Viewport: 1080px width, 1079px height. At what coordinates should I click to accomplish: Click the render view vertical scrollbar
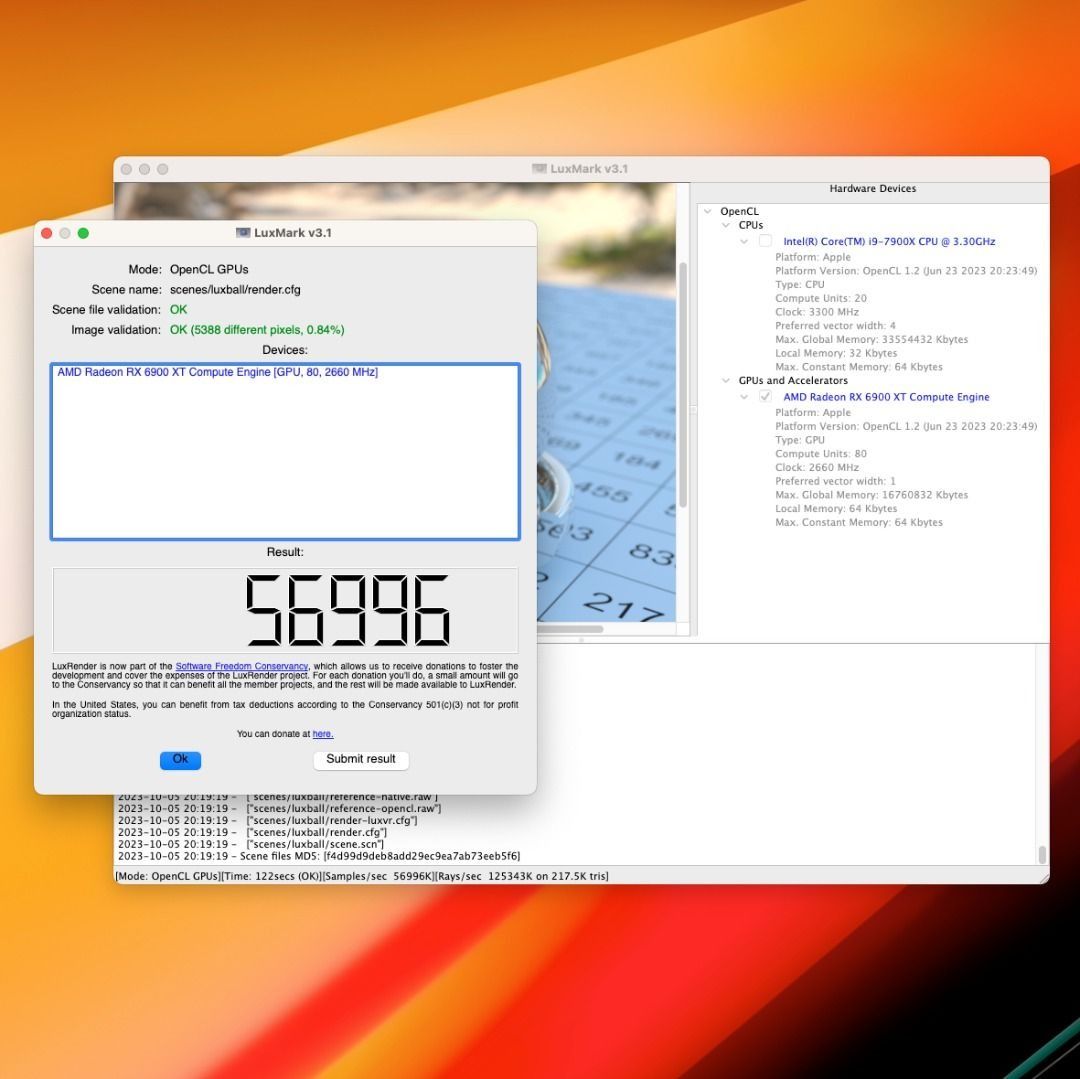683,380
